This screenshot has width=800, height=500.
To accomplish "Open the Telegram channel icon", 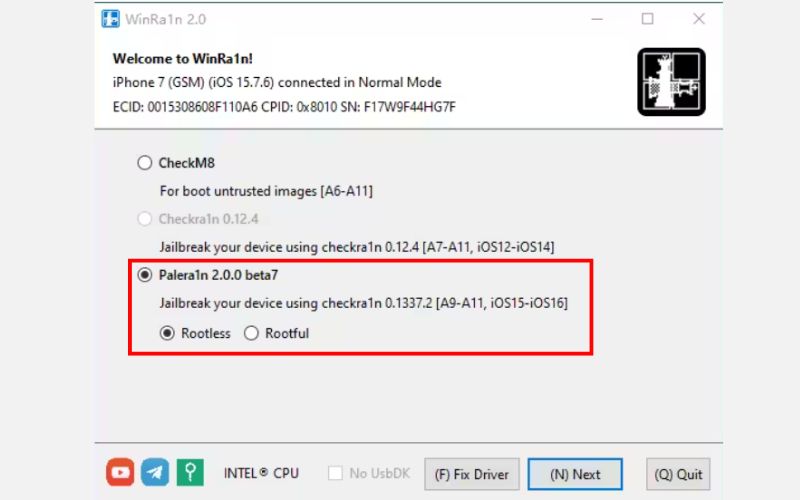I will (155, 472).
